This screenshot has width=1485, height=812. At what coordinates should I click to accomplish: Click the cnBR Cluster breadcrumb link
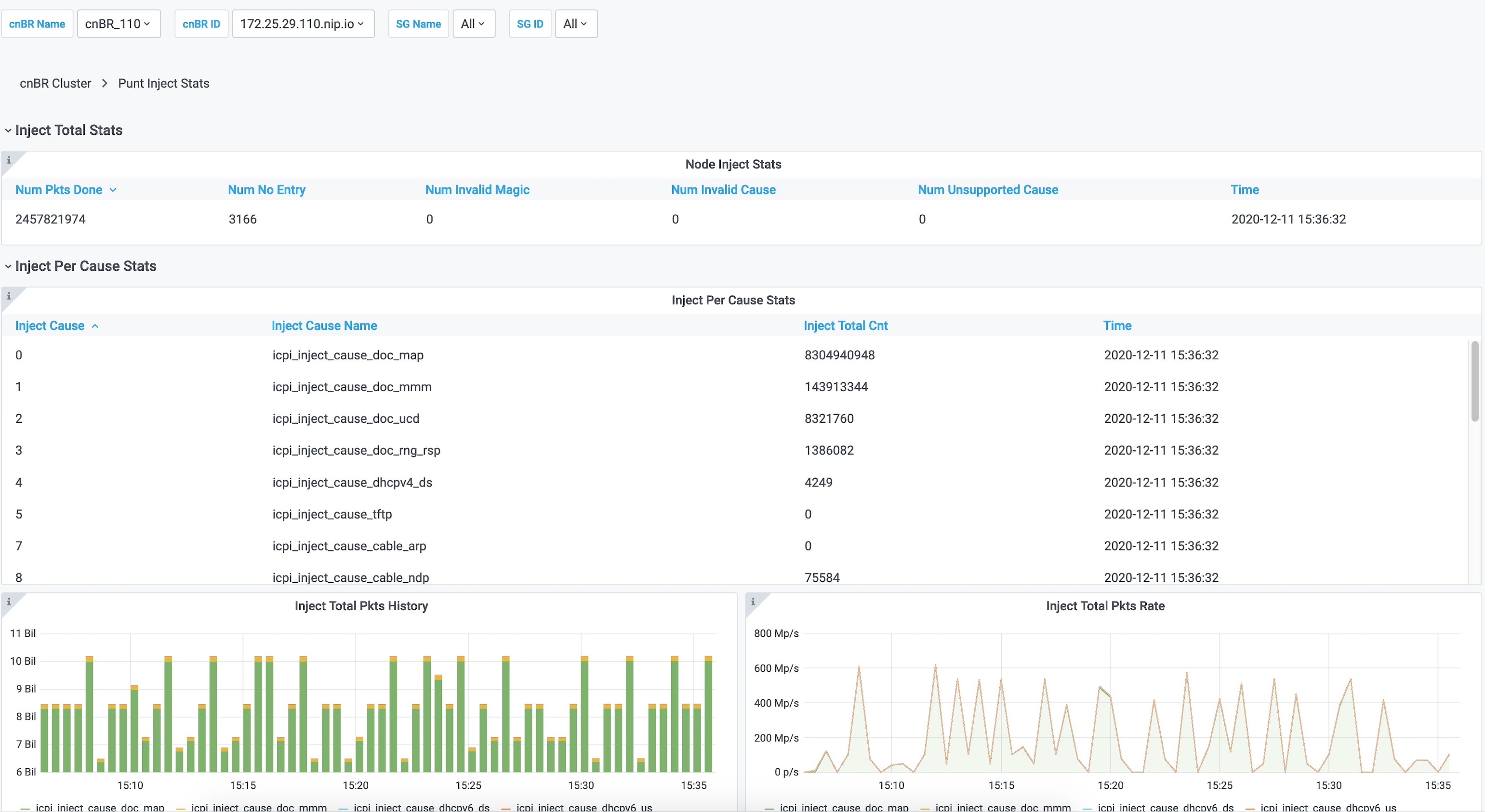click(x=55, y=84)
